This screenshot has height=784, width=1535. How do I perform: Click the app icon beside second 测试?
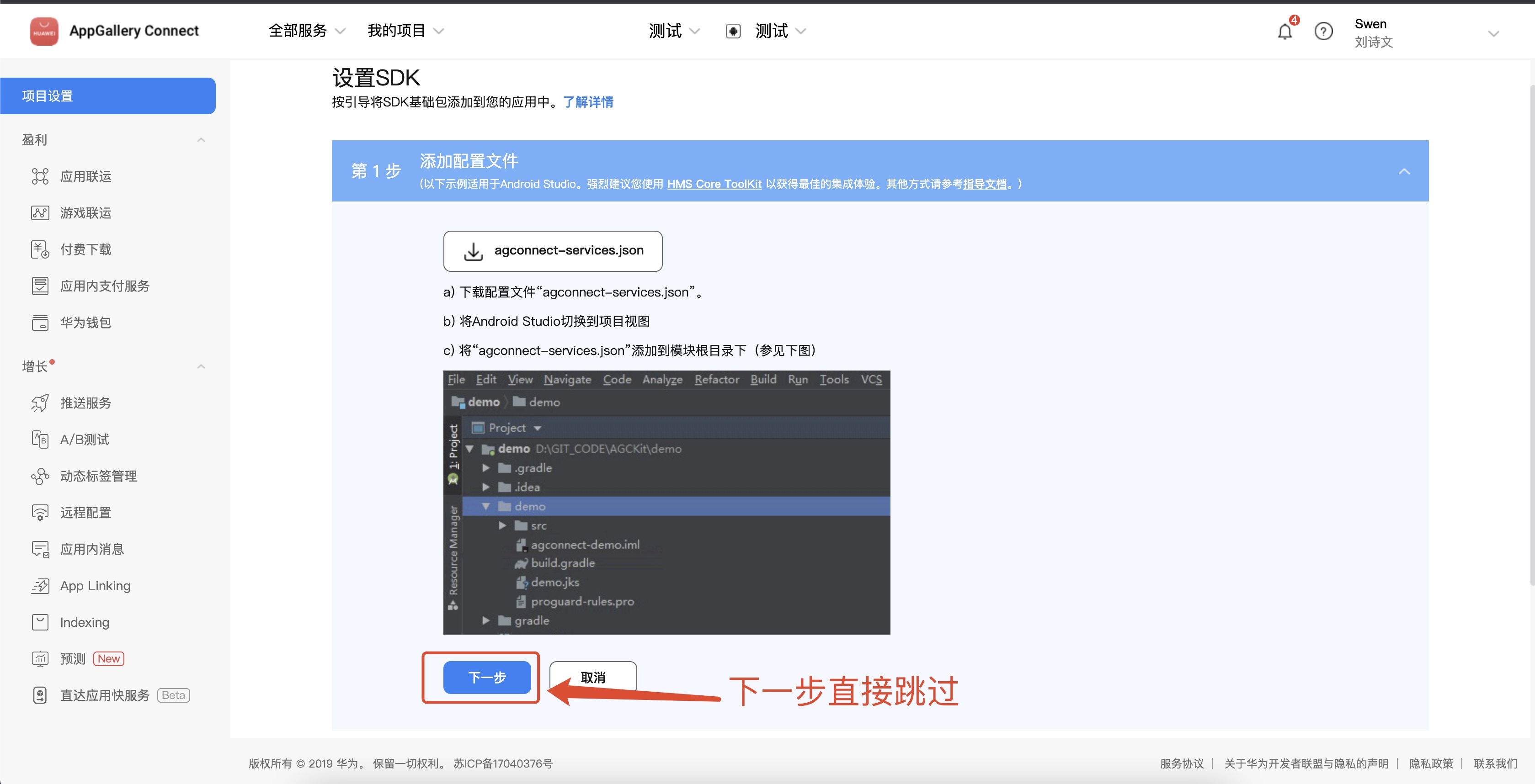click(733, 31)
